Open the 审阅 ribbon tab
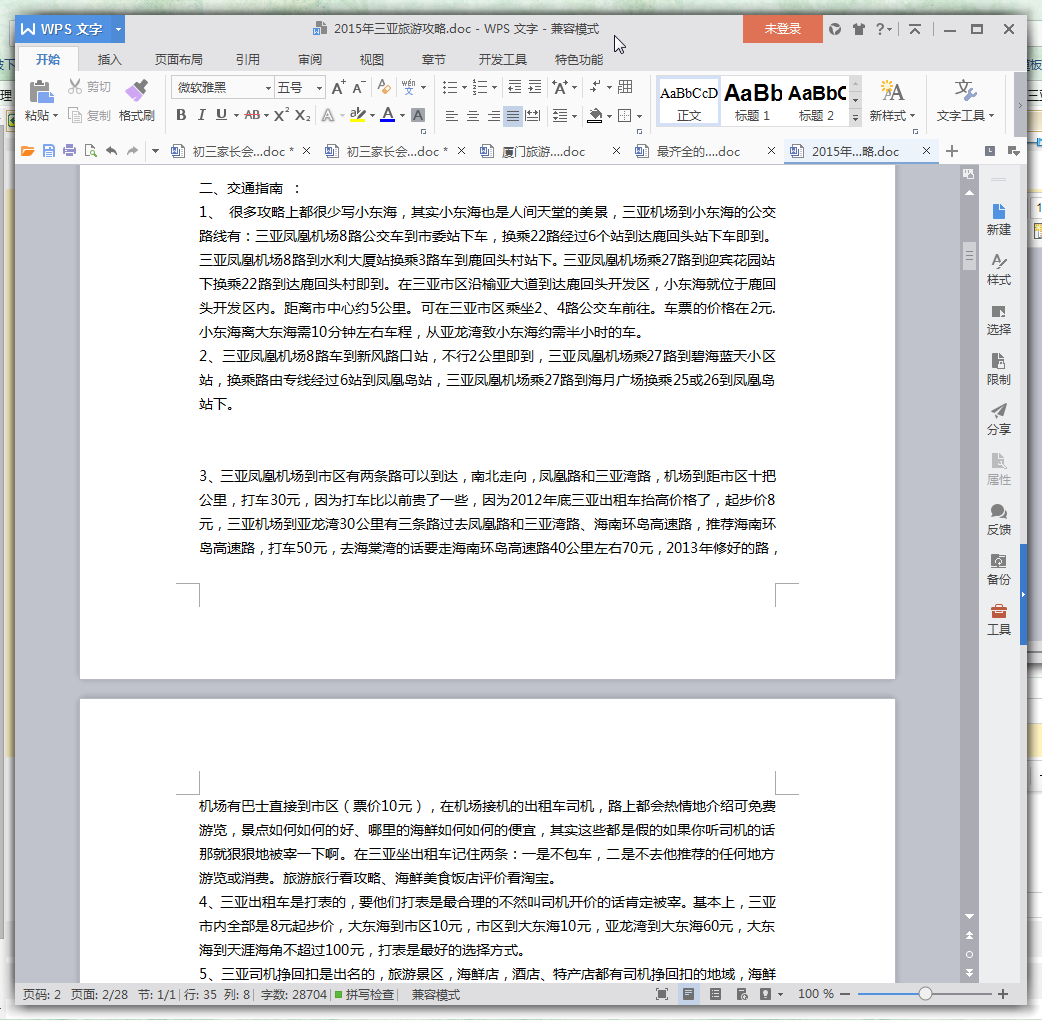 310,60
